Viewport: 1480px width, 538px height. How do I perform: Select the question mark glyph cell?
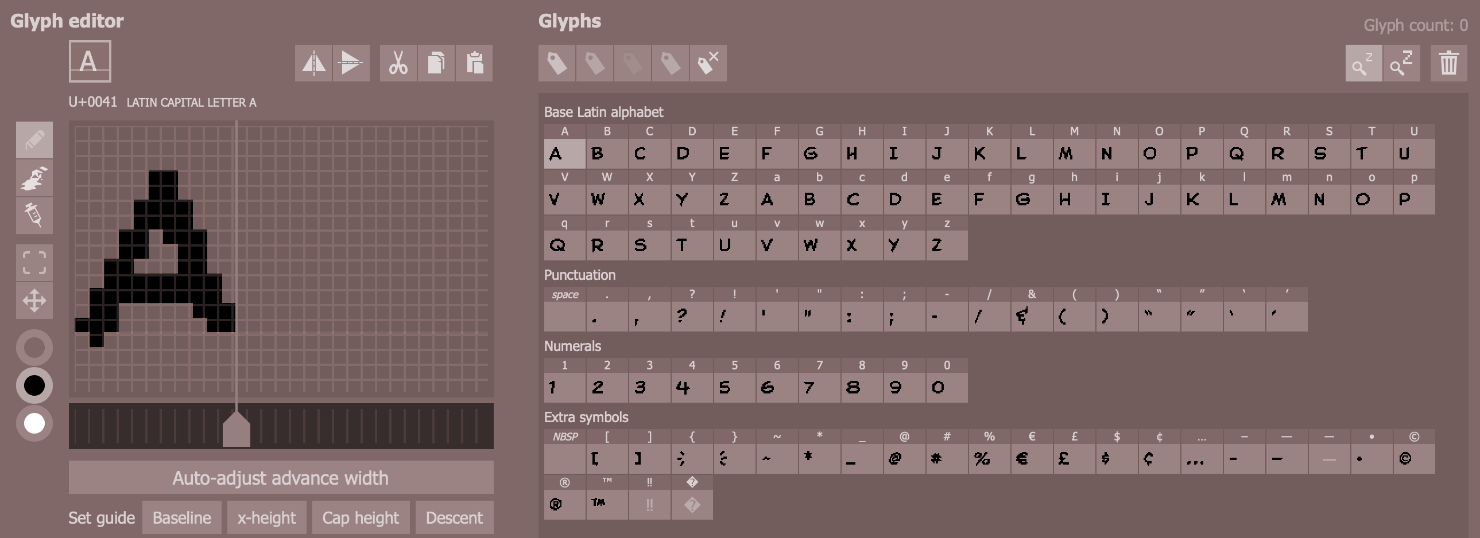coord(692,309)
